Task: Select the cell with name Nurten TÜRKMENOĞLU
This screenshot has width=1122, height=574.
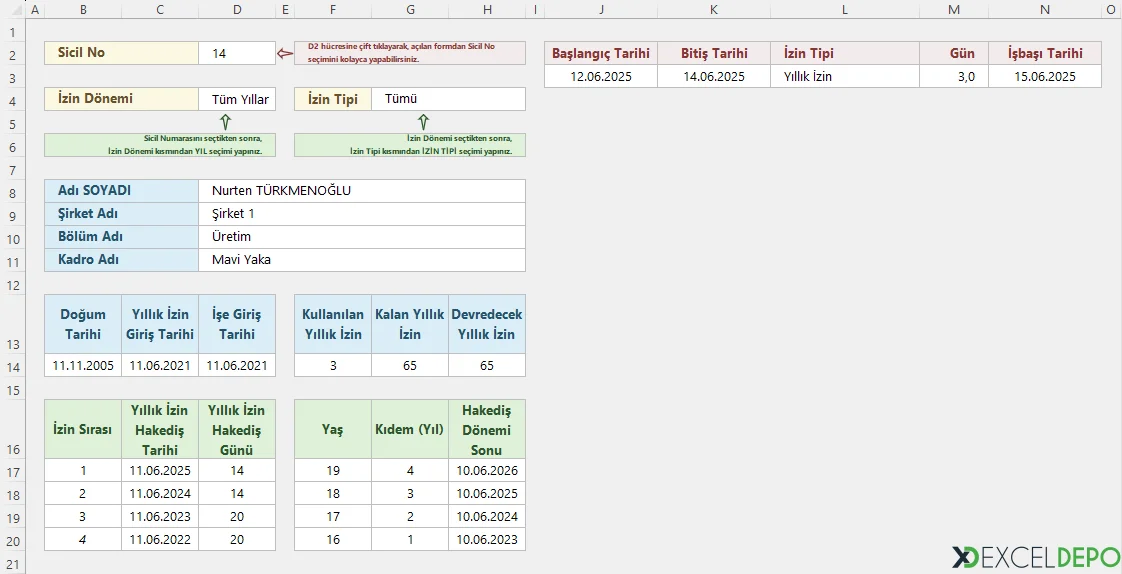Action: click(362, 190)
